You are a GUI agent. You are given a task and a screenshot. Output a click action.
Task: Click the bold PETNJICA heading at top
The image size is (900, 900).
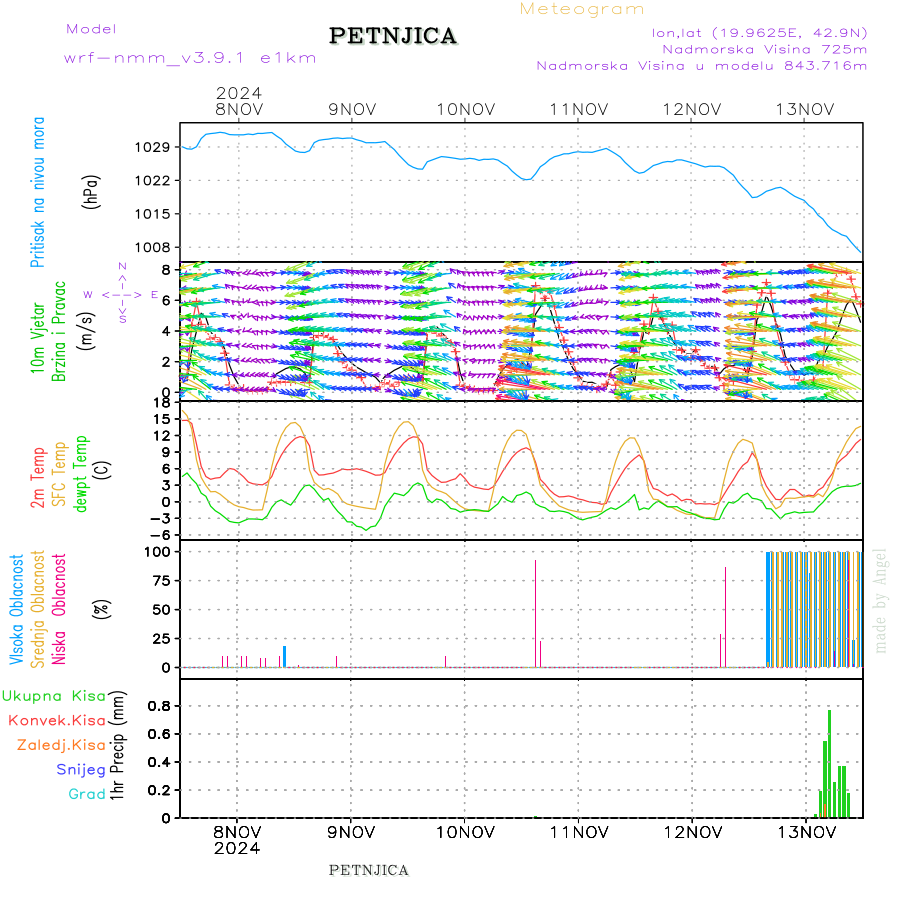393,36
